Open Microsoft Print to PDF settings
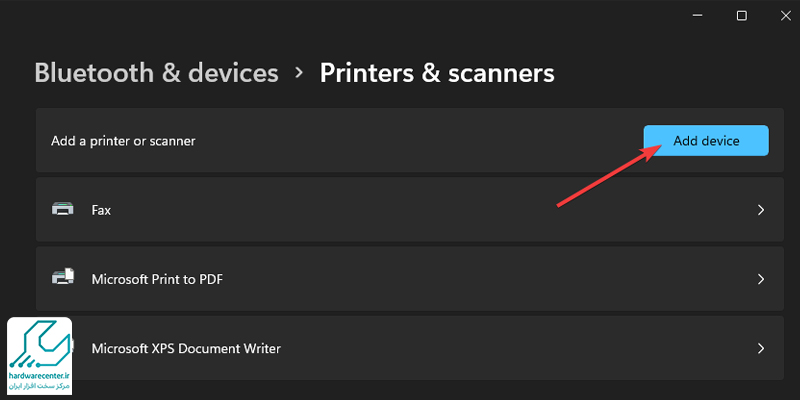800x400 pixels. 157,279
